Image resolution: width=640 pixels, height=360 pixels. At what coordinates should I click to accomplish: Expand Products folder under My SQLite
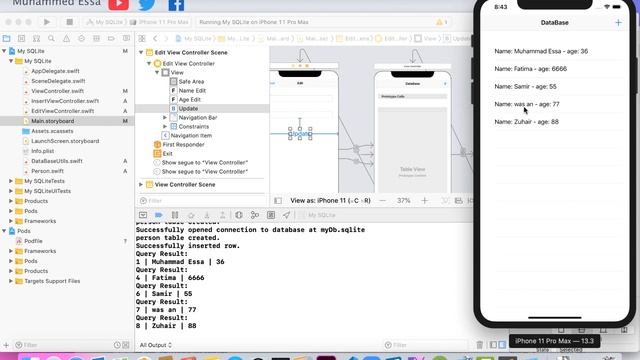click(x=11, y=201)
